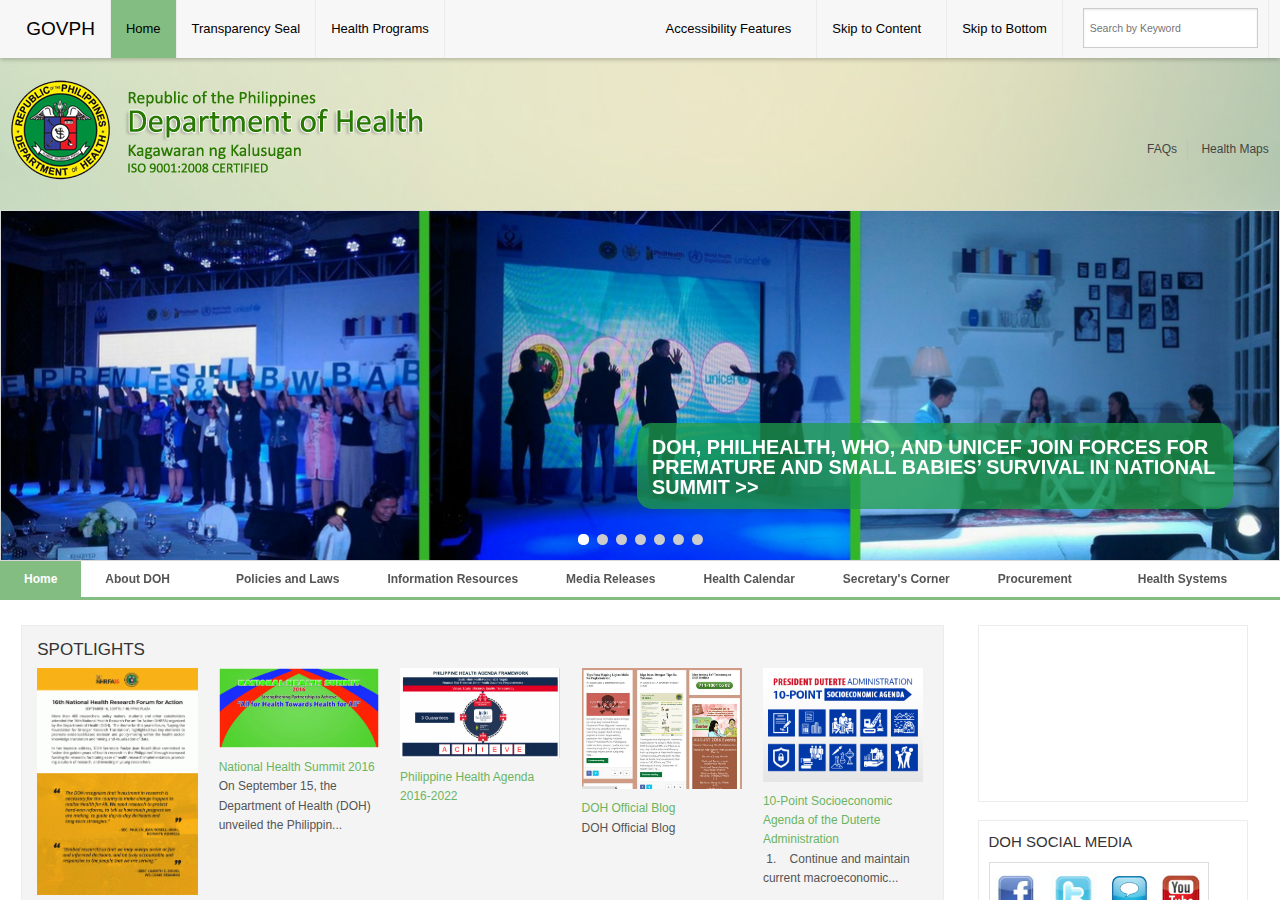Select the first (active) carousel dot
The image size is (1280, 900).
coord(584,539)
